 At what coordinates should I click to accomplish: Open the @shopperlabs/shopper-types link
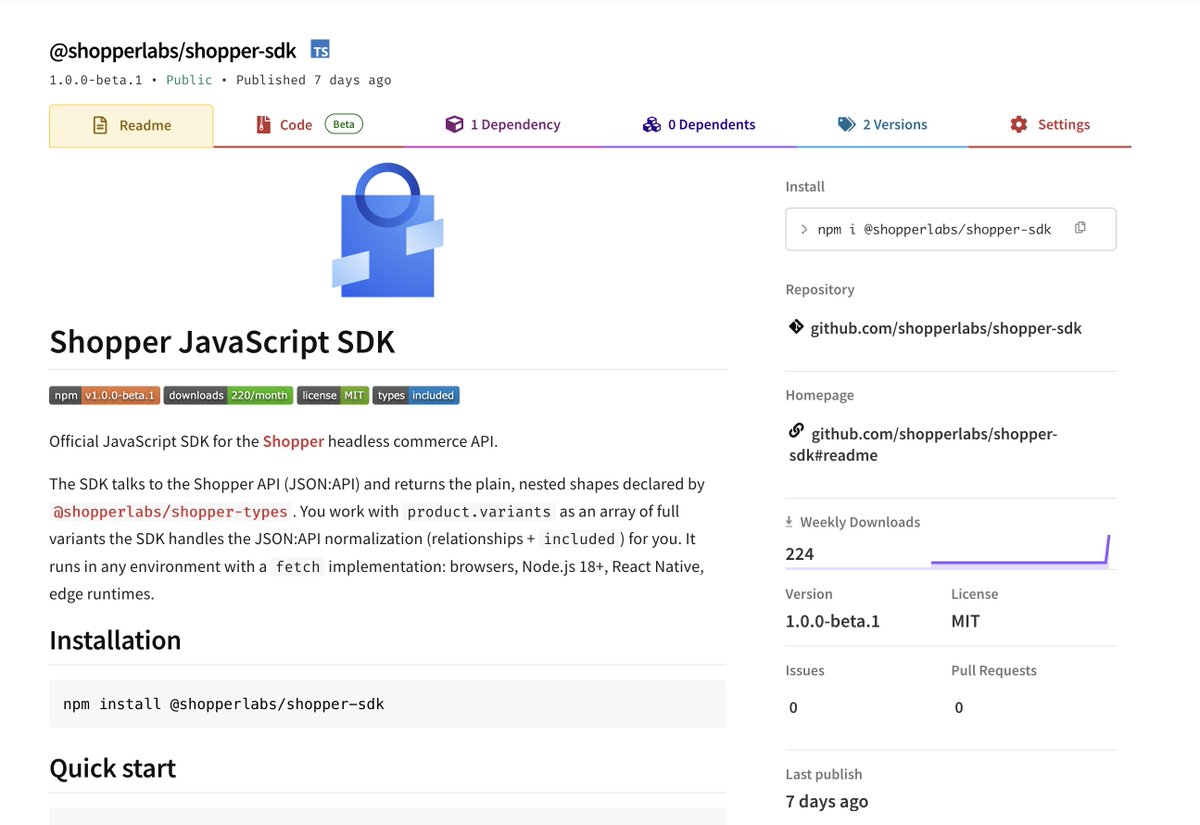171,511
